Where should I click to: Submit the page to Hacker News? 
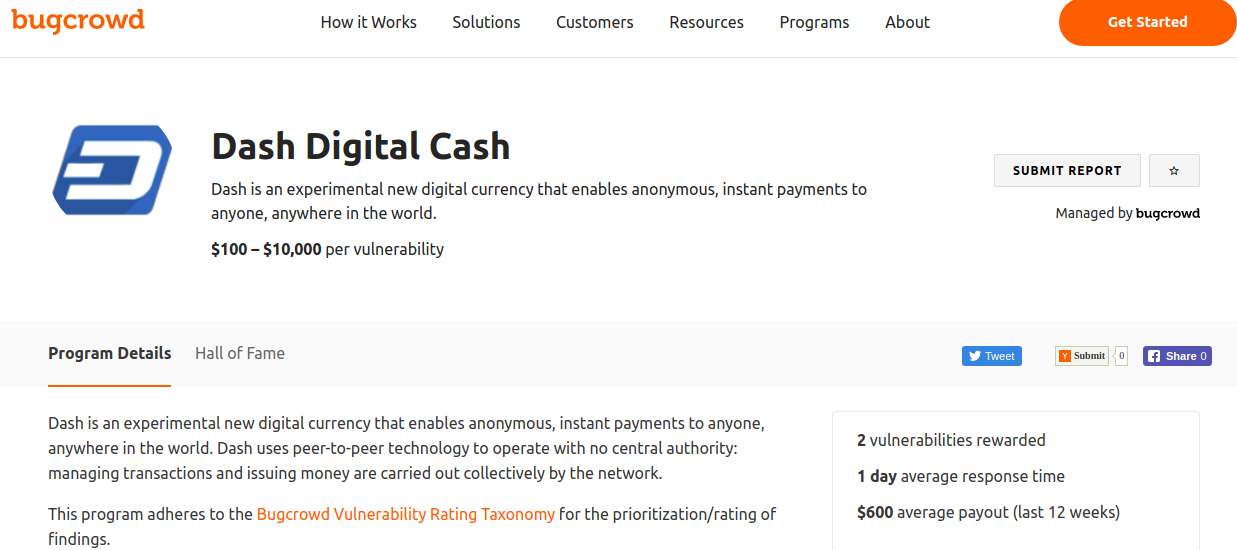pos(1082,356)
